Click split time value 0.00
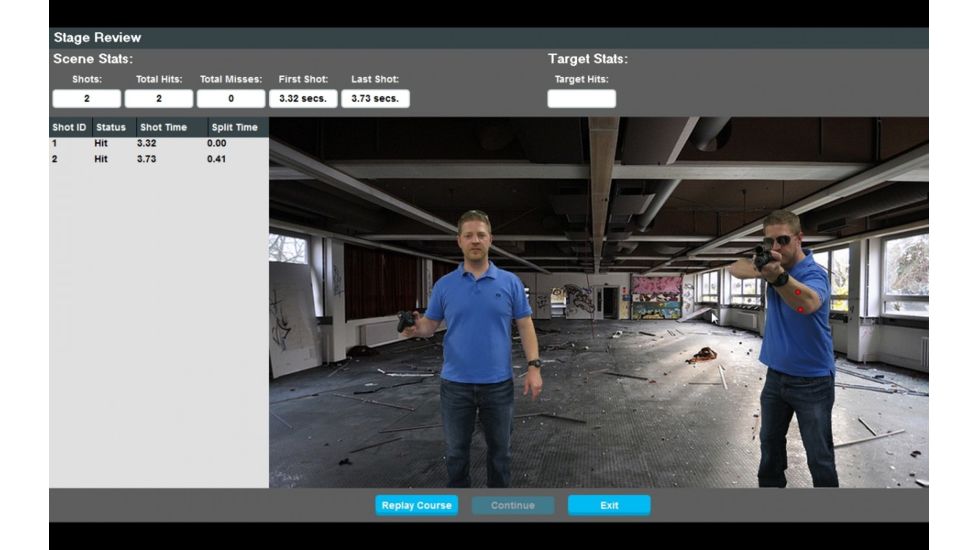This screenshot has width=978, height=550. coord(216,143)
